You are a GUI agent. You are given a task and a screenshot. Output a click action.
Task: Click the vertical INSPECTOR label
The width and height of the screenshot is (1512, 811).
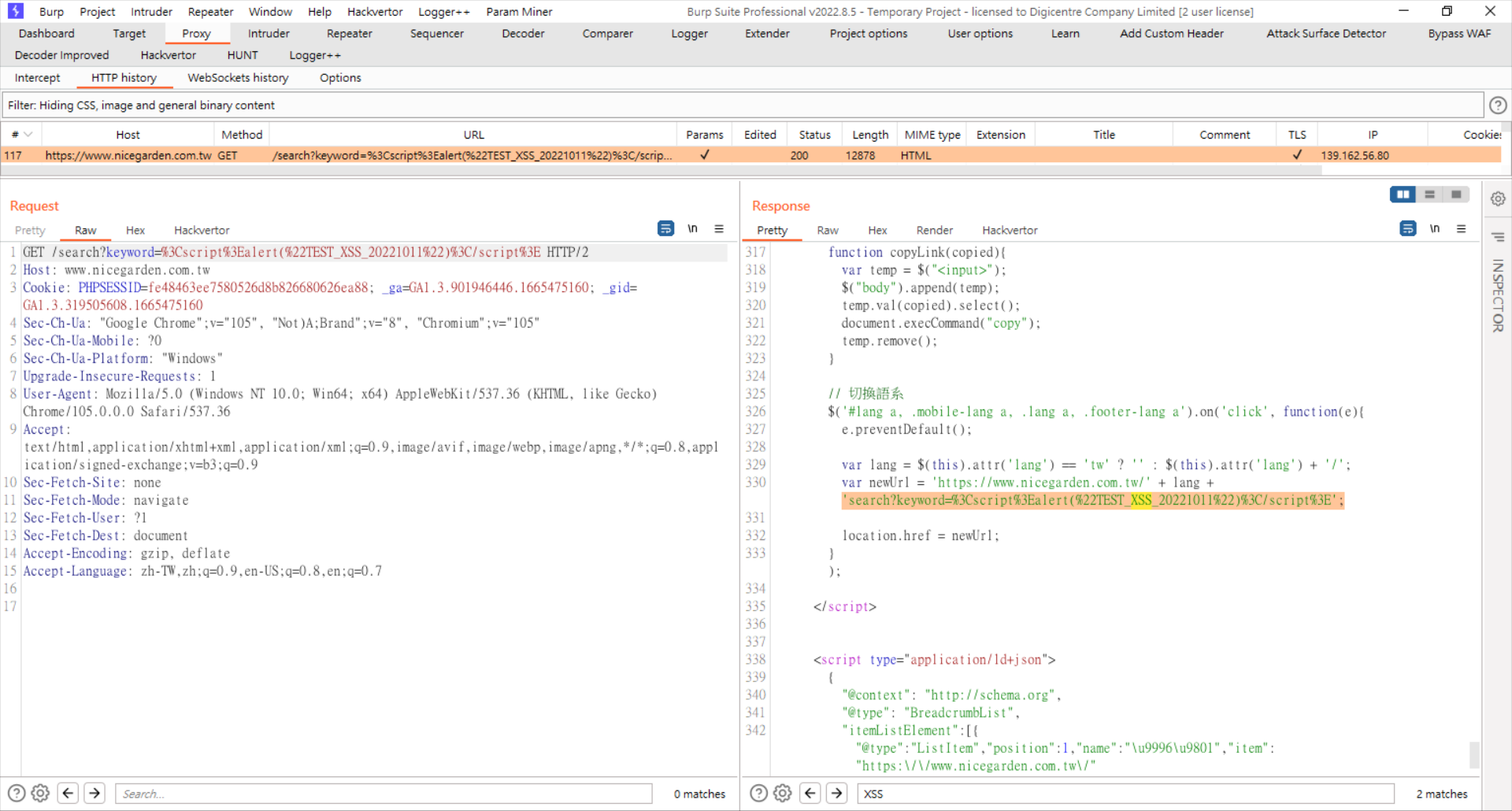(1498, 295)
